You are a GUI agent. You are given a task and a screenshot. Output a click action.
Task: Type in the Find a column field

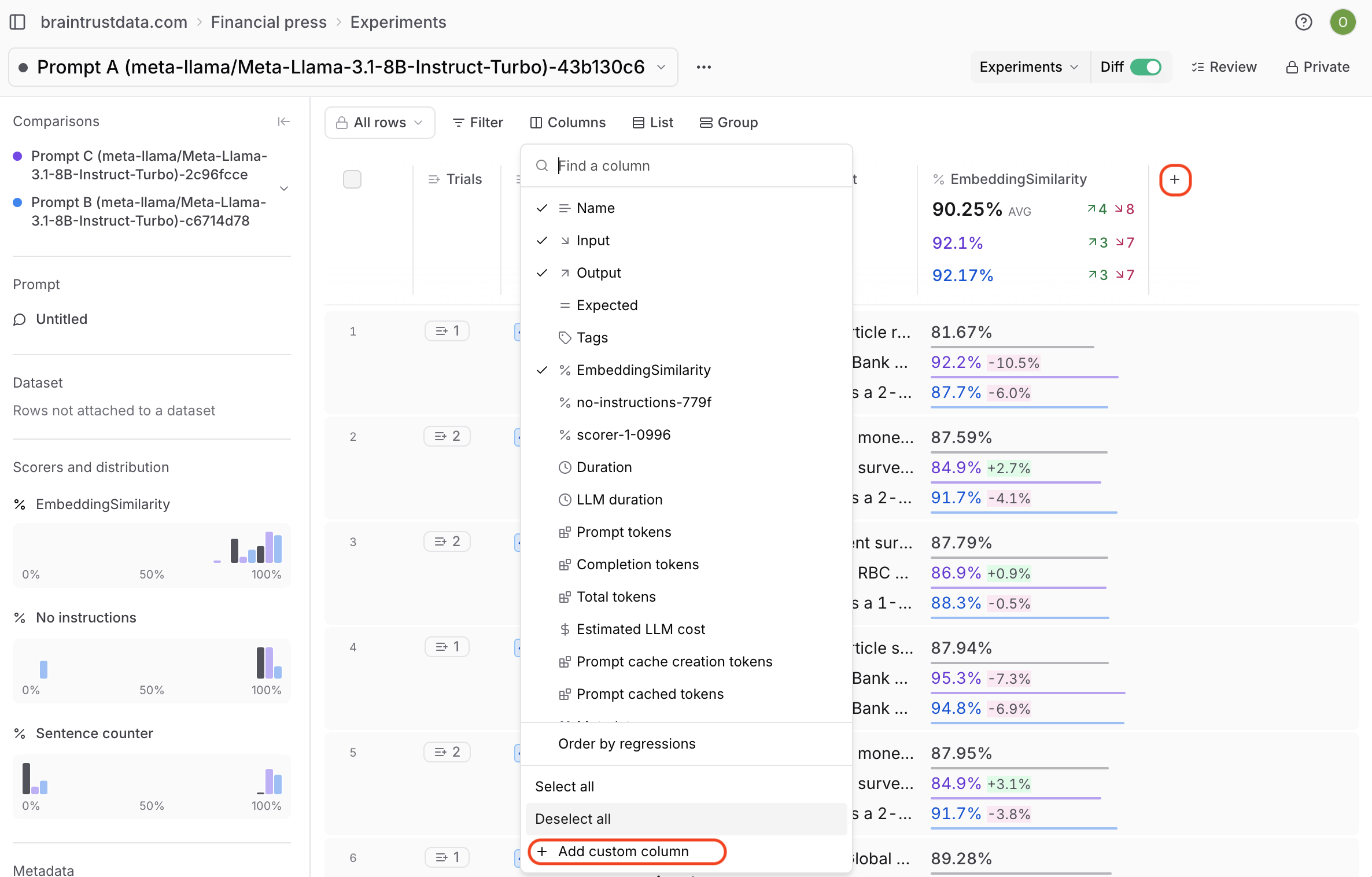pyautogui.click(x=694, y=166)
